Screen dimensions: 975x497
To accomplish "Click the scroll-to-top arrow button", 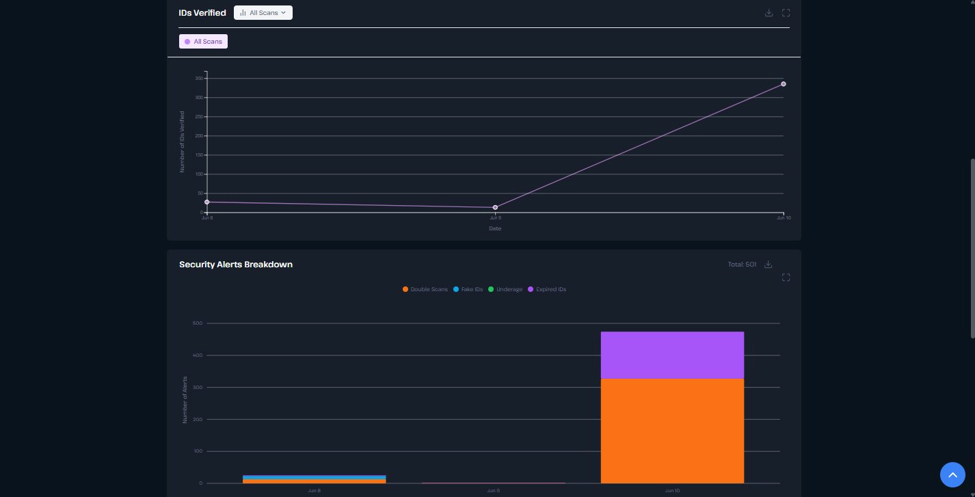I will coord(952,475).
